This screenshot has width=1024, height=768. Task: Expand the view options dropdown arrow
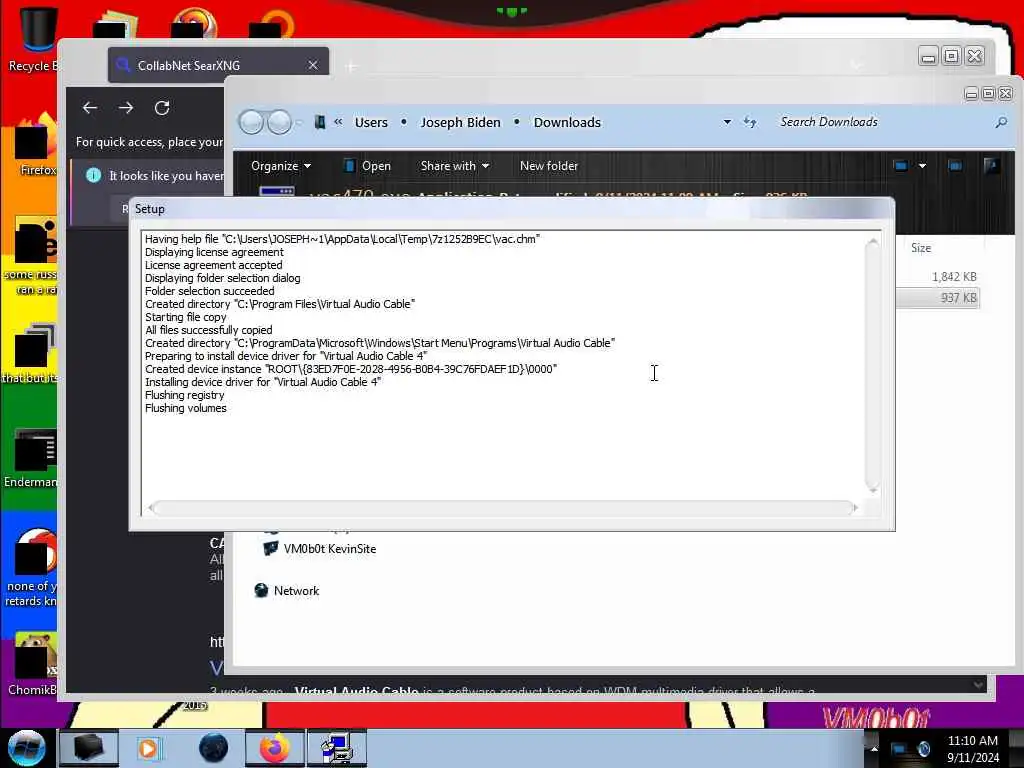pyautogui.click(x=922, y=166)
